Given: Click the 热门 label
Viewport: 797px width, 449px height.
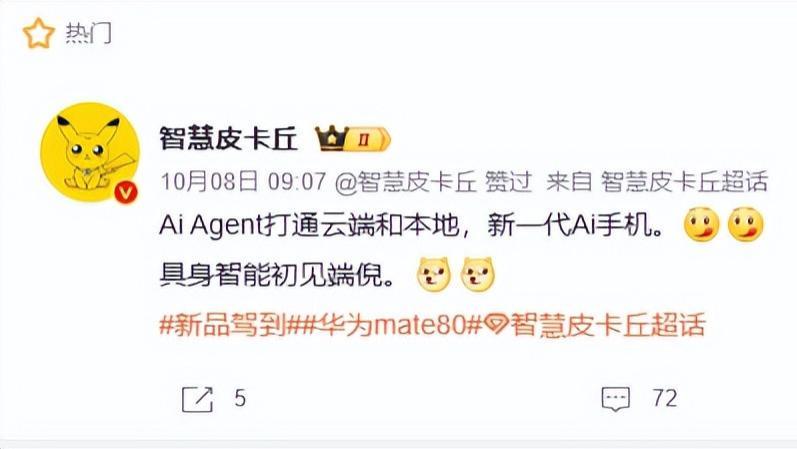Looking at the screenshot, I should pyautogui.click(x=88, y=34).
